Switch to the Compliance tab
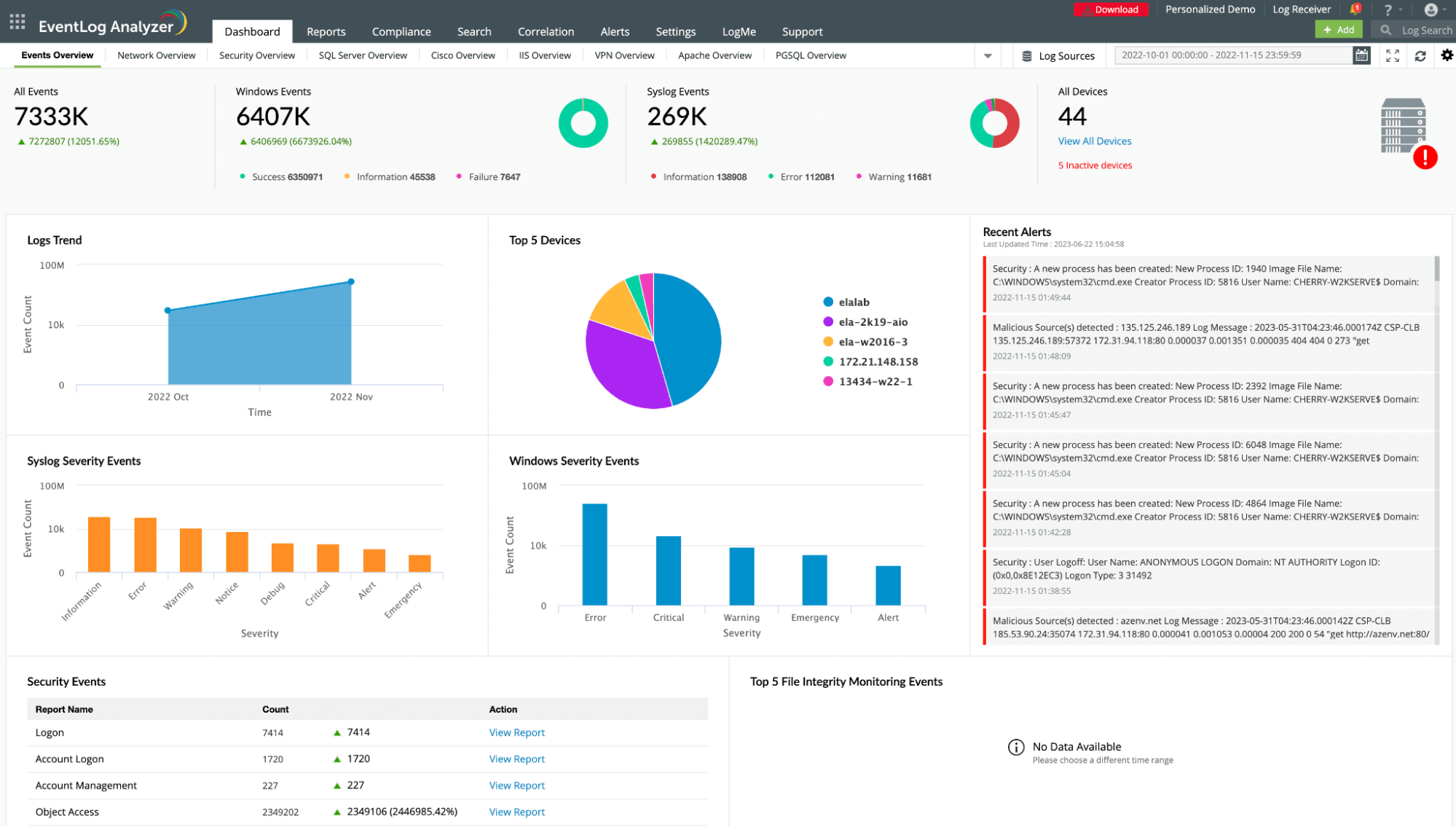This screenshot has height=827, width=1456. 401,31
